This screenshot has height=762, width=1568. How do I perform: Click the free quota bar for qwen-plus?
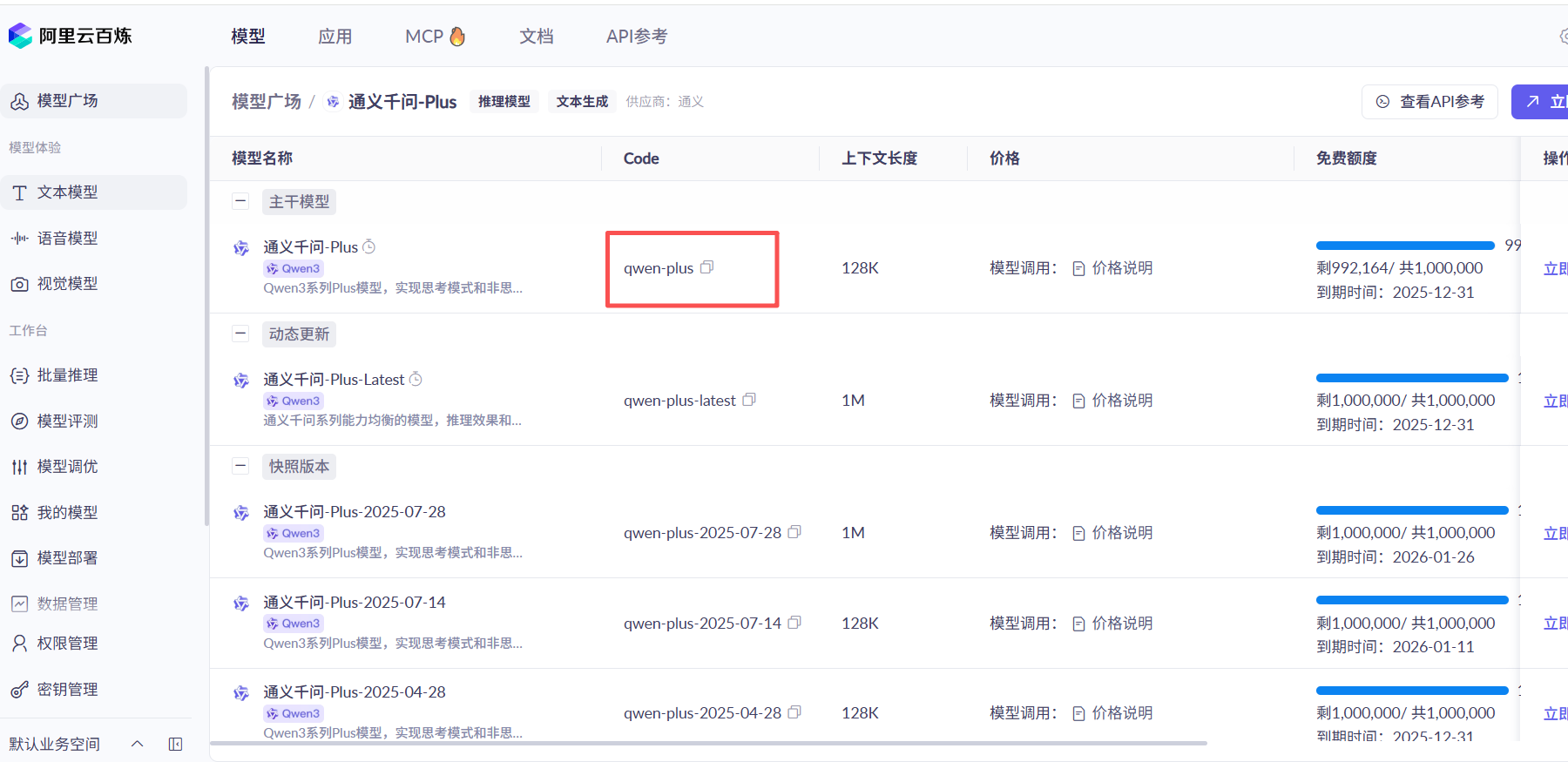click(x=1405, y=246)
